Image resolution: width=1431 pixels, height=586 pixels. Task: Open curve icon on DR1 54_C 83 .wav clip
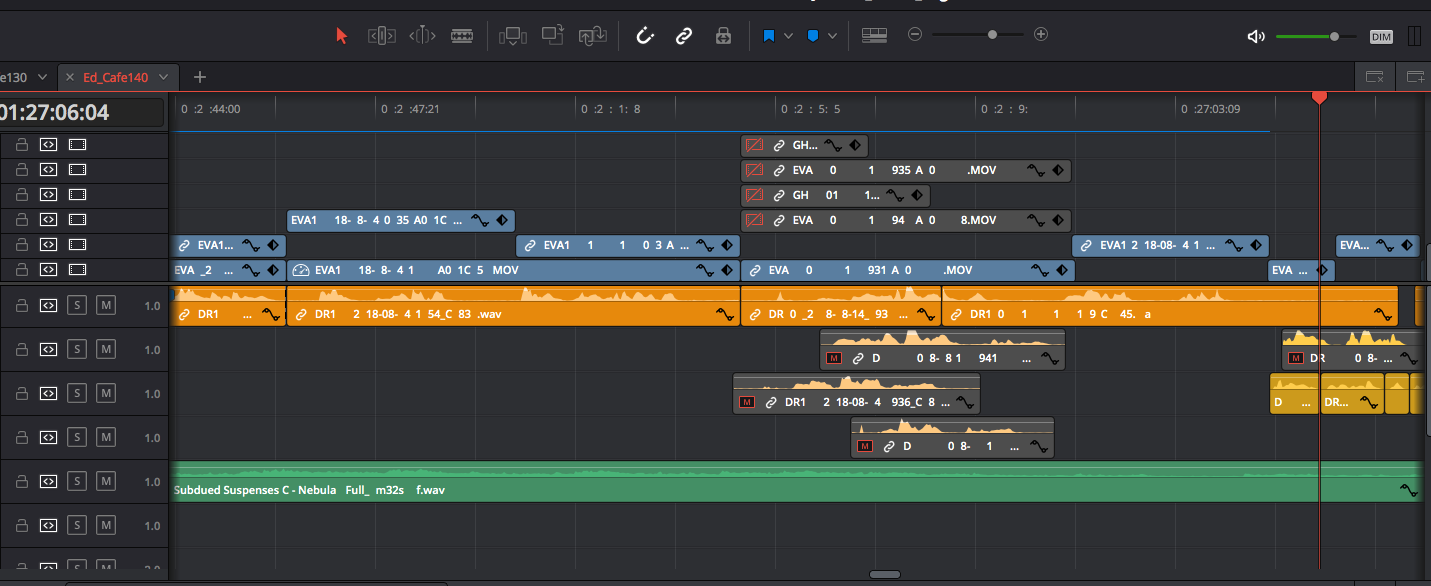coord(726,314)
